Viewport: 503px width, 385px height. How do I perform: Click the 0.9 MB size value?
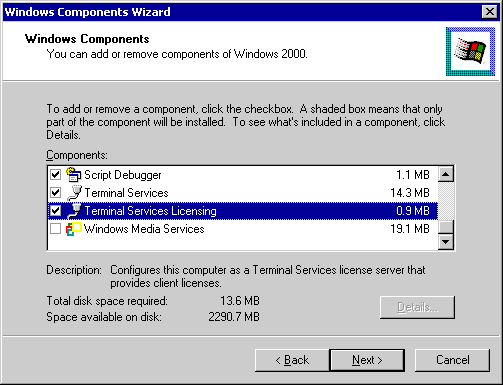click(x=413, y=211)
